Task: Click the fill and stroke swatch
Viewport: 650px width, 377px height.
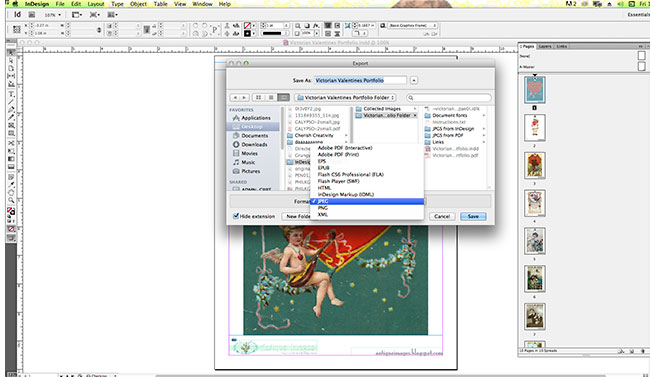Action: pyautogui.click(x=11, y=212)
